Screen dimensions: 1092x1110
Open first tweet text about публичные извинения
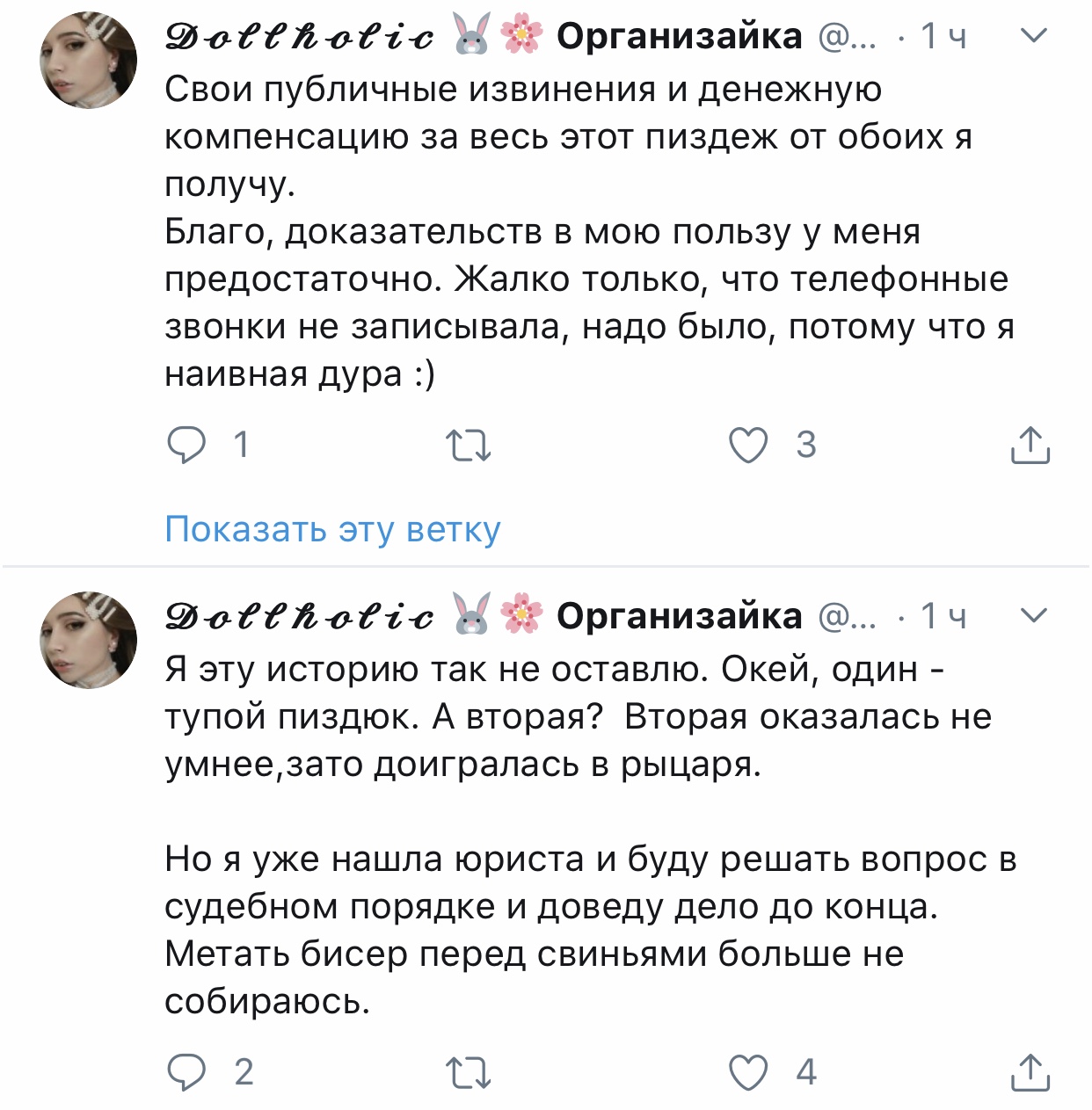[x=580, y=231]
